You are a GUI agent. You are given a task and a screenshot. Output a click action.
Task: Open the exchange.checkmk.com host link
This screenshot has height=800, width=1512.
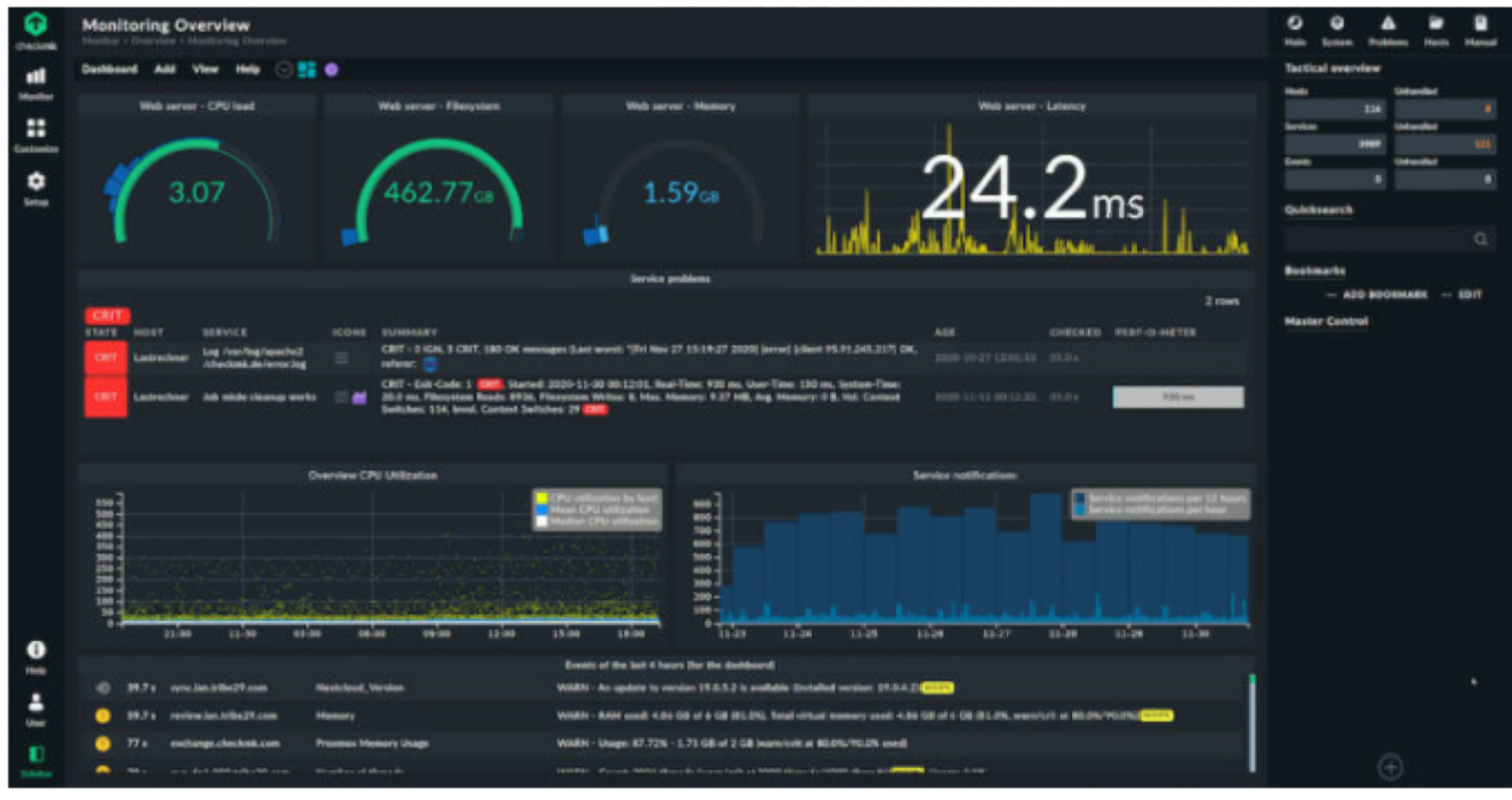tap(225, 743)
